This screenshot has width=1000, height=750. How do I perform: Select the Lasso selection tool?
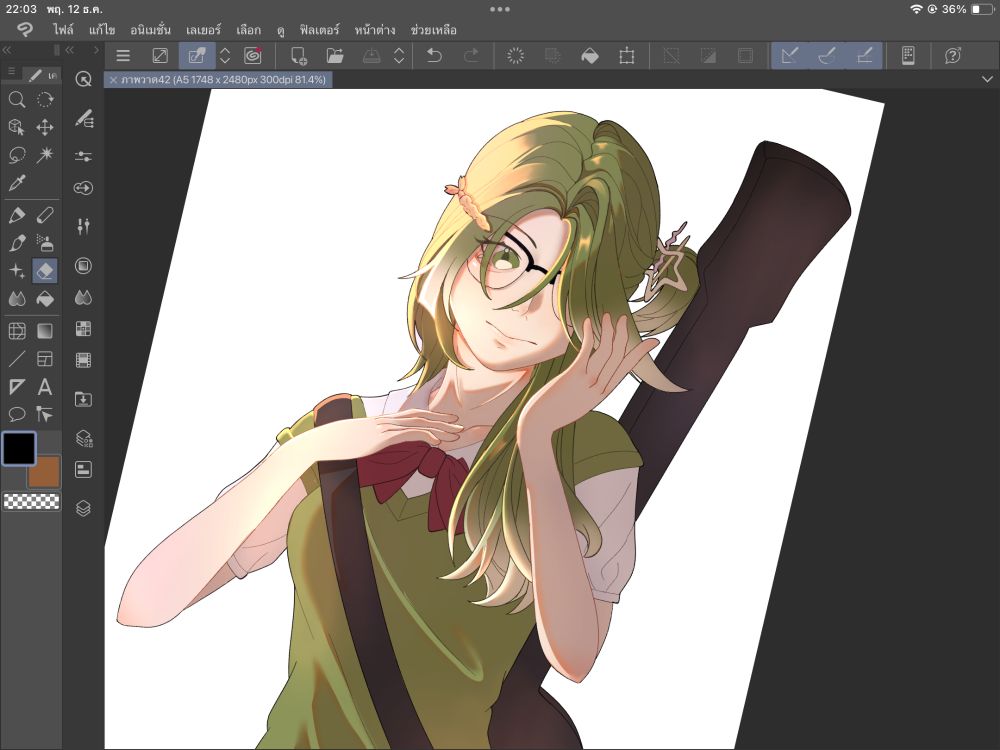coord(17,155)
